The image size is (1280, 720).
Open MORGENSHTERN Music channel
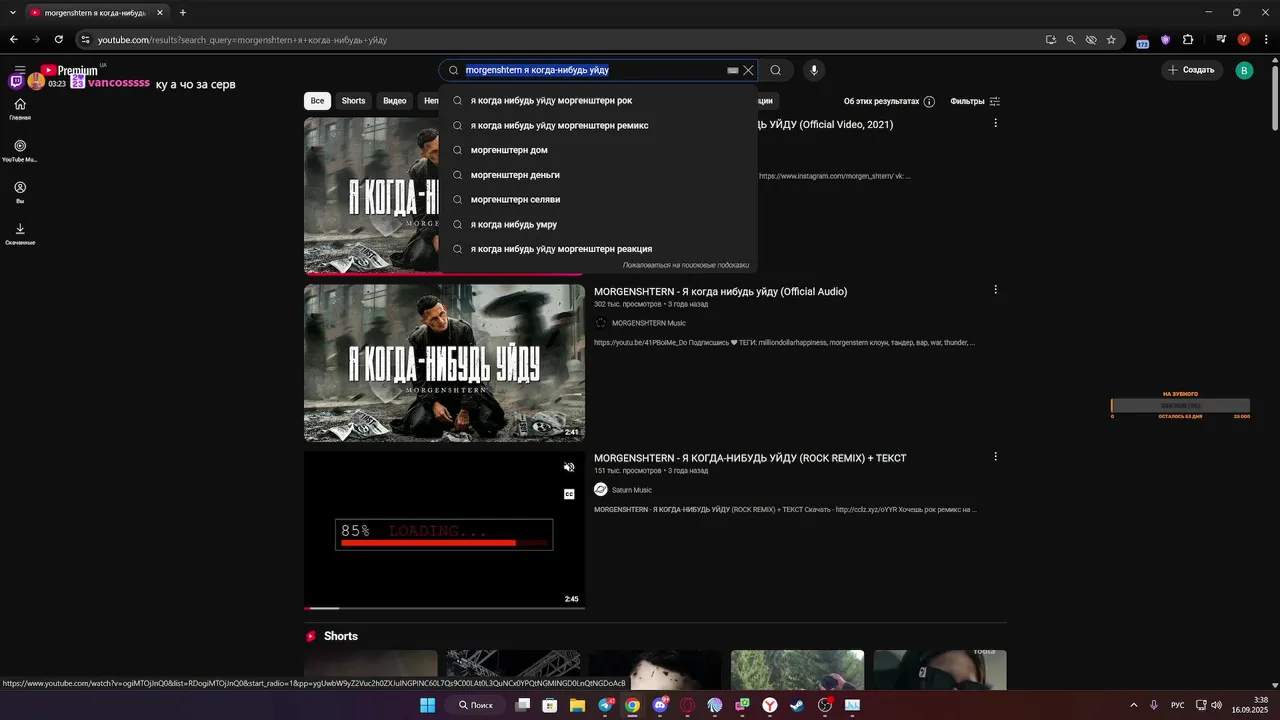tap(648, 323)
